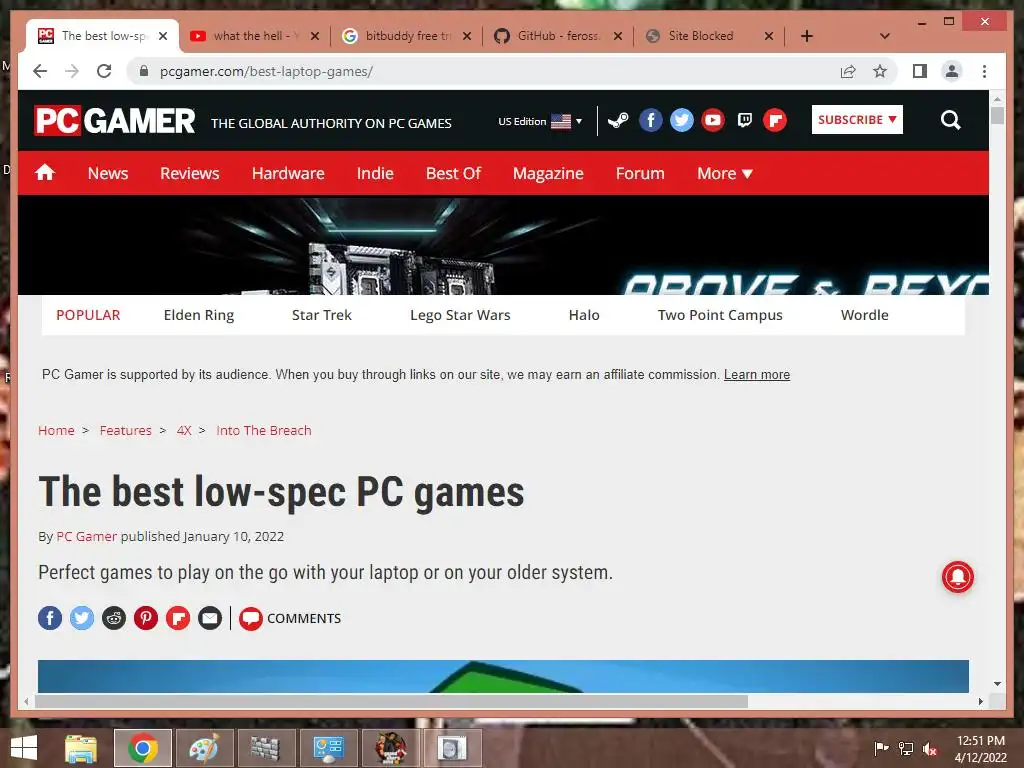
Task: Click the share this page icon in address bar
Action: tap(848, 71)
